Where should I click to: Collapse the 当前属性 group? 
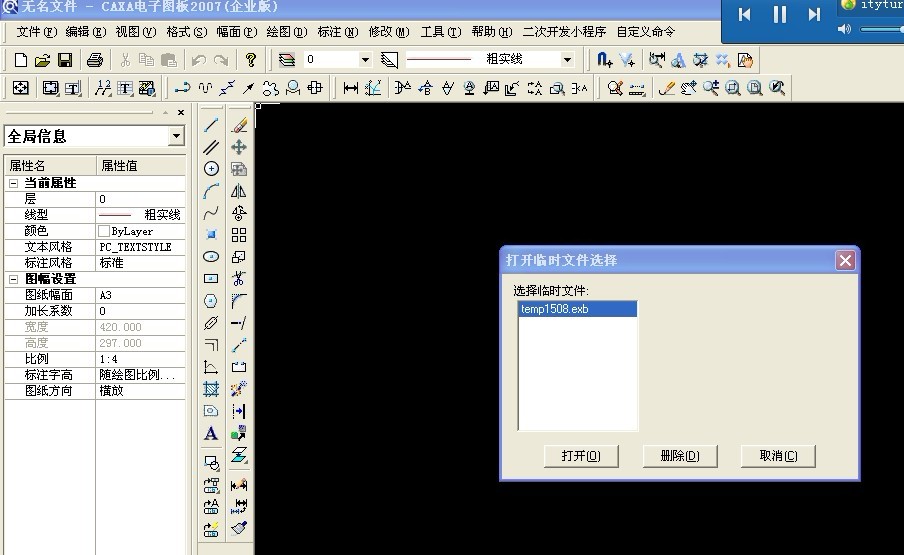pos(13,183)
